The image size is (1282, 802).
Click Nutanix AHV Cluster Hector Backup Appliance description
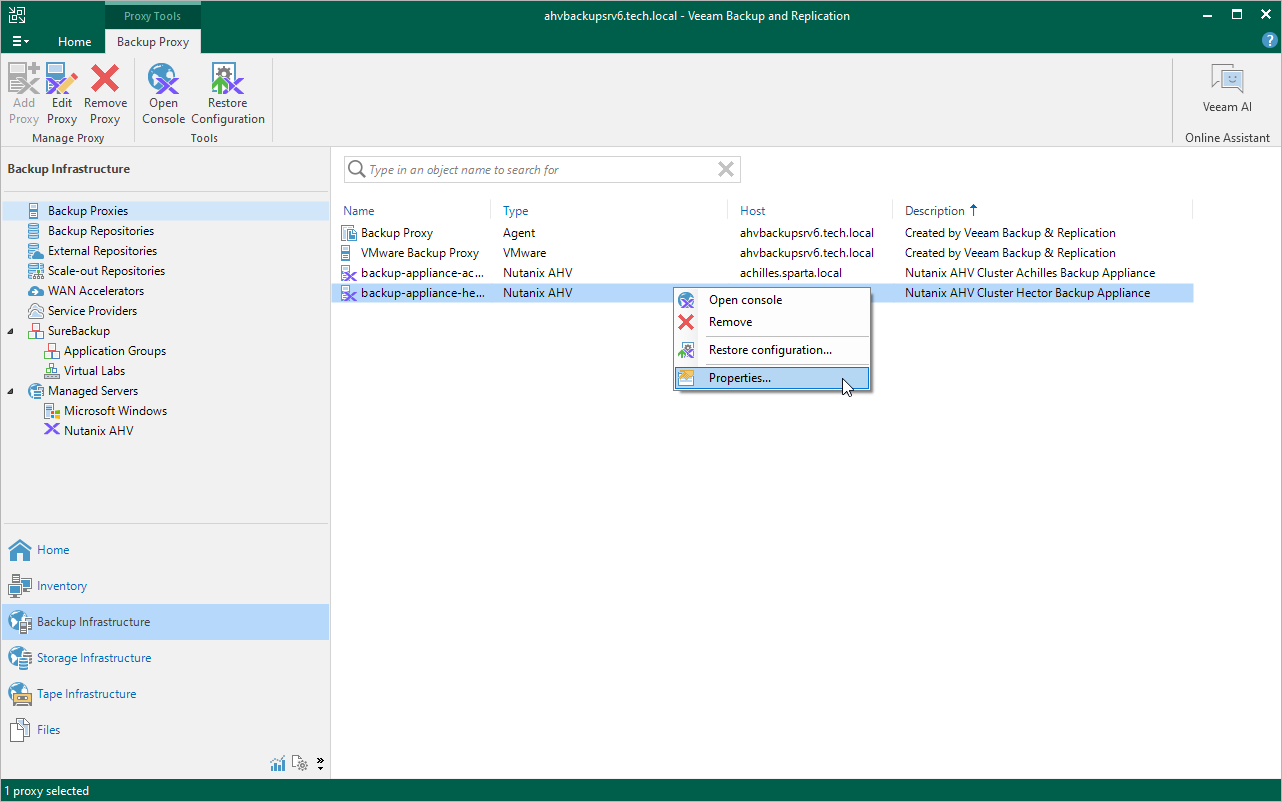click(x=1027, y=293)
